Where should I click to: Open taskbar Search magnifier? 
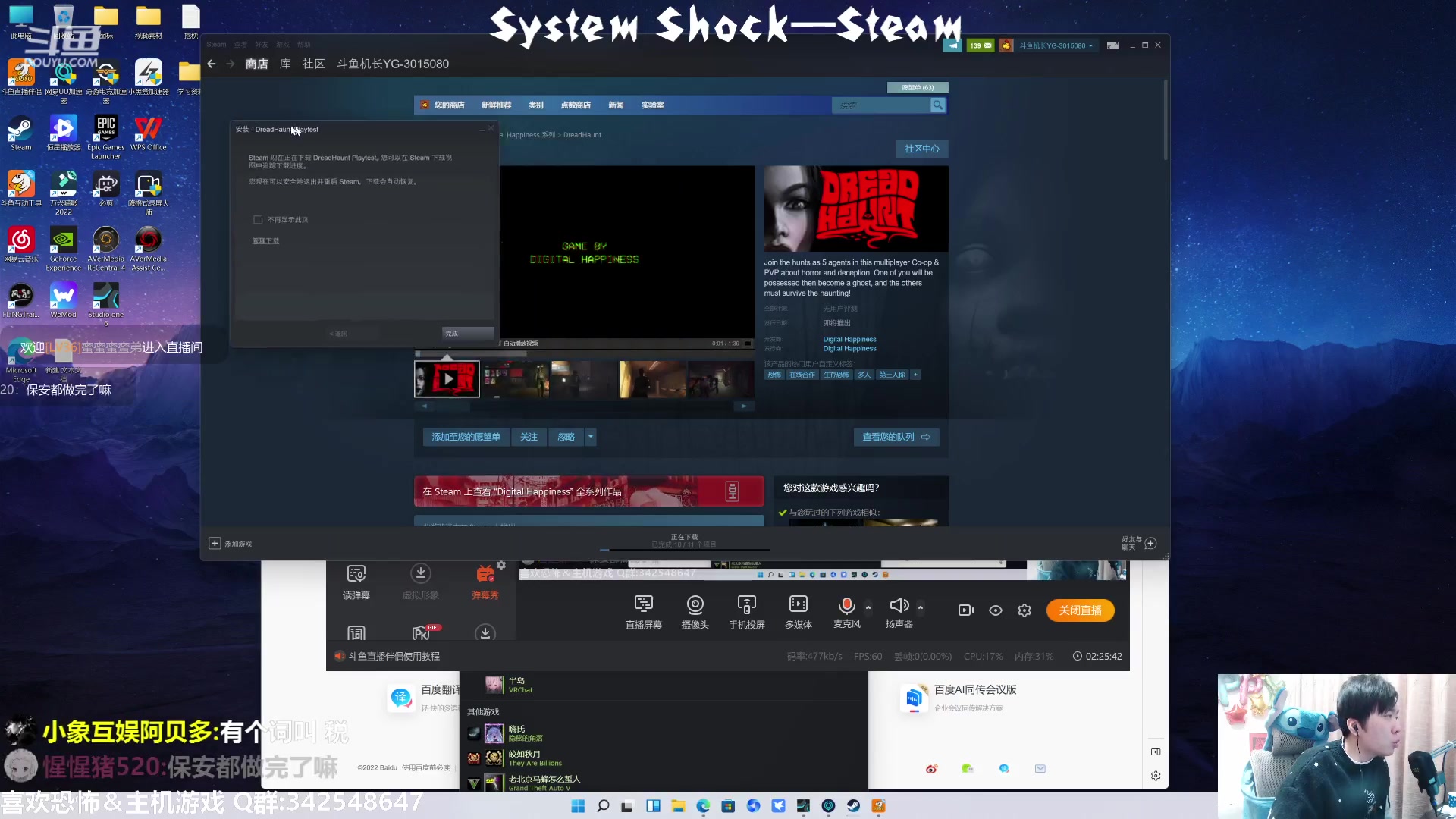pyautogui.click(x=603, y=805)
